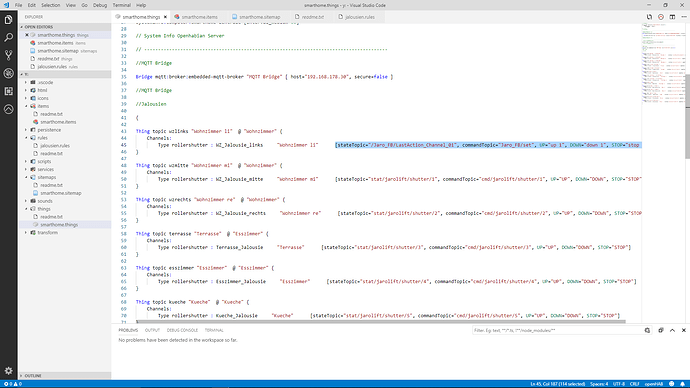Click the feedback smiley in status bar
Screen dimensions: 690x388
click(672, 384)
